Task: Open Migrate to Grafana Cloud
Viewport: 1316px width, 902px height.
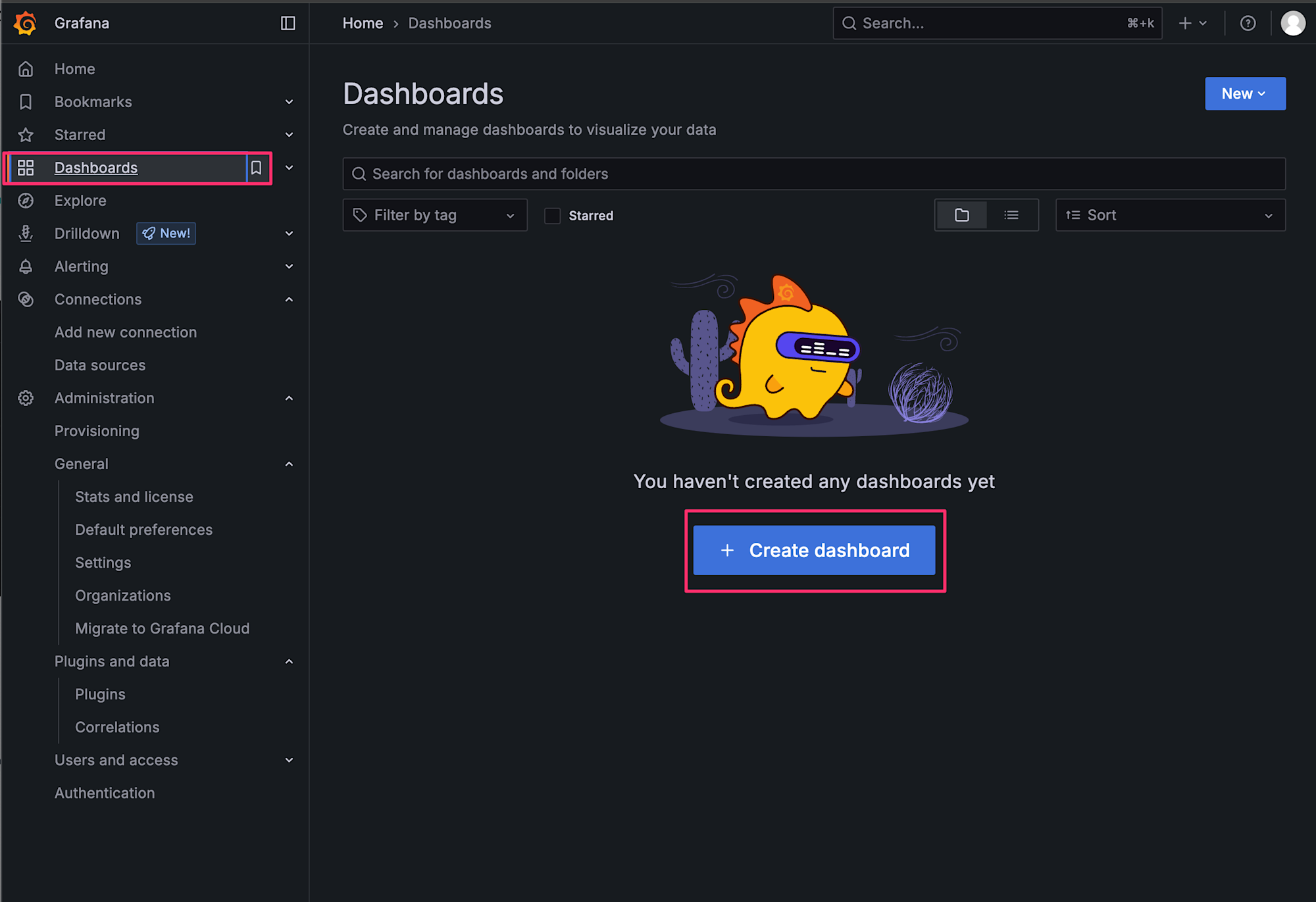Action: click(x=162, y=628)
